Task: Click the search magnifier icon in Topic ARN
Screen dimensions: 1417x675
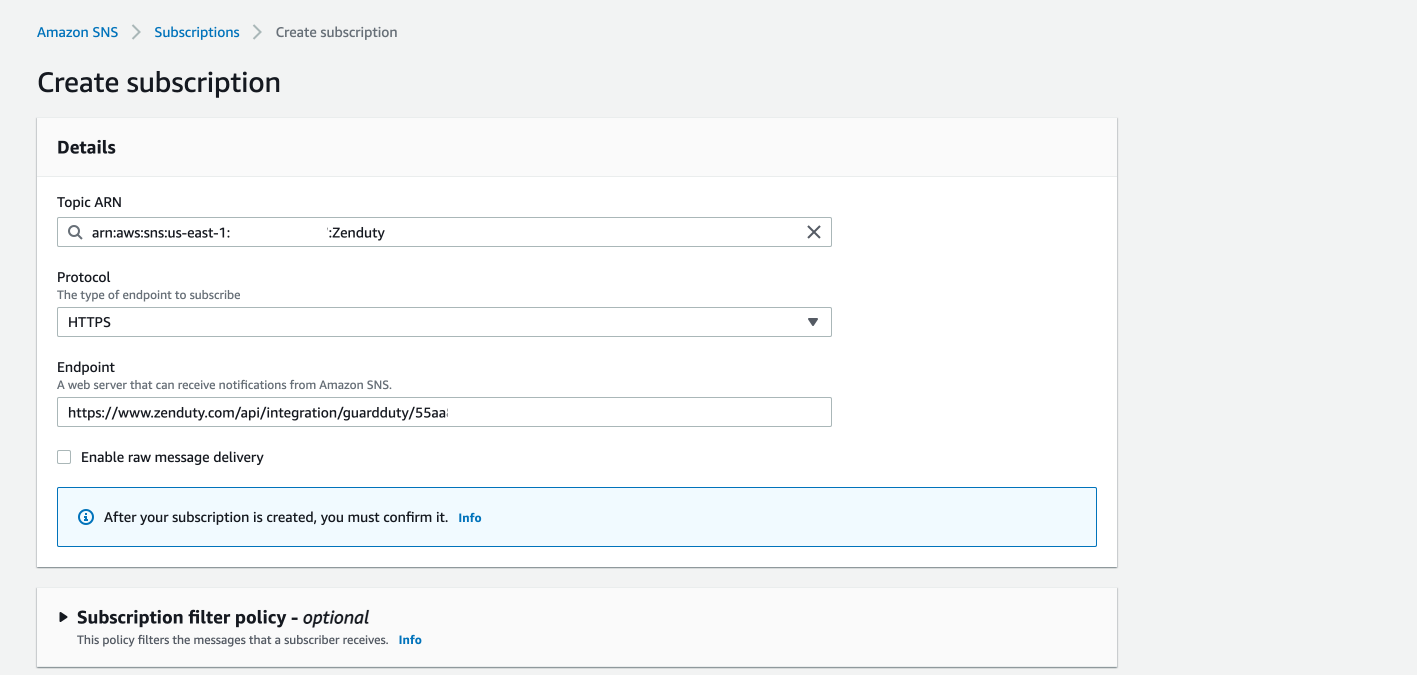Action: (x=75, y=232)
